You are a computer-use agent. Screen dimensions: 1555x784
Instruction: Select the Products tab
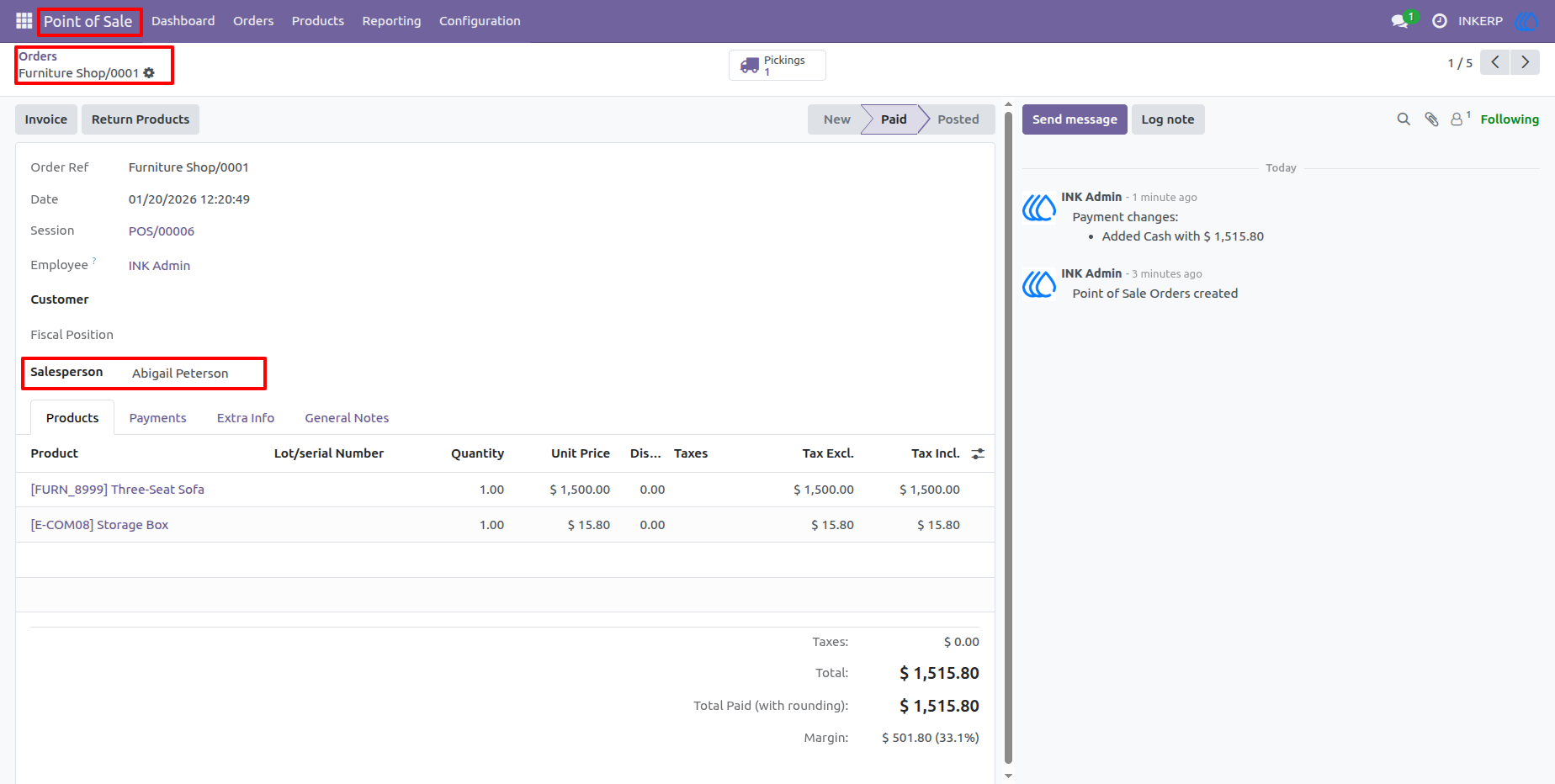tap(72, 418)
